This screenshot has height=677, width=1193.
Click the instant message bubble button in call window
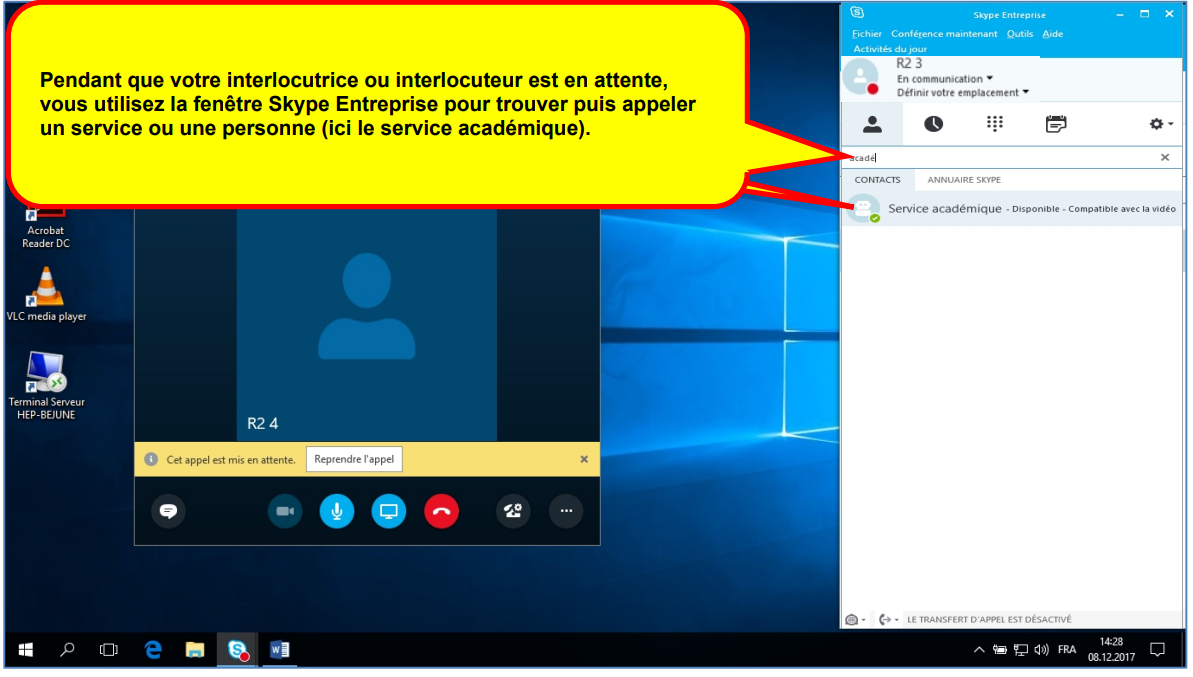click(x=168, y=511)
